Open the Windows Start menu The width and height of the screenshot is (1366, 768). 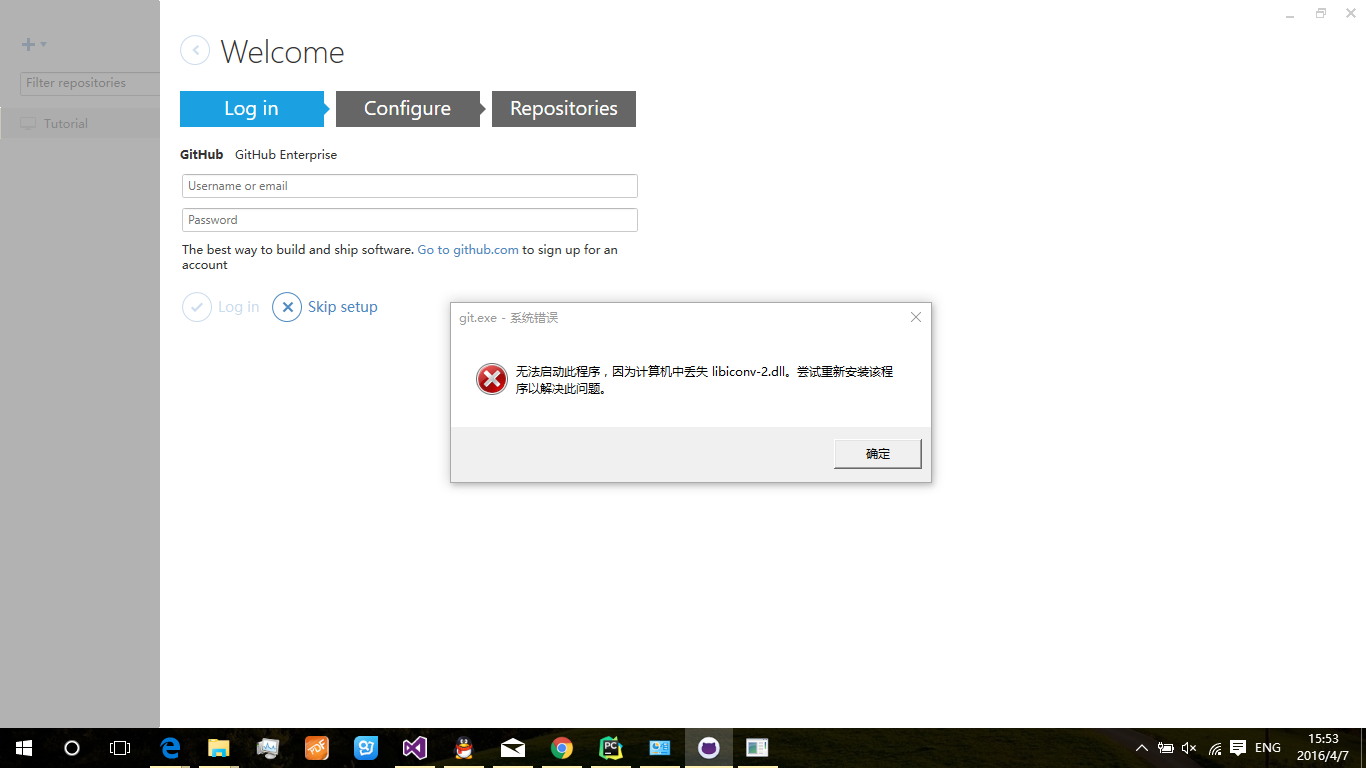tap(24, 748)
